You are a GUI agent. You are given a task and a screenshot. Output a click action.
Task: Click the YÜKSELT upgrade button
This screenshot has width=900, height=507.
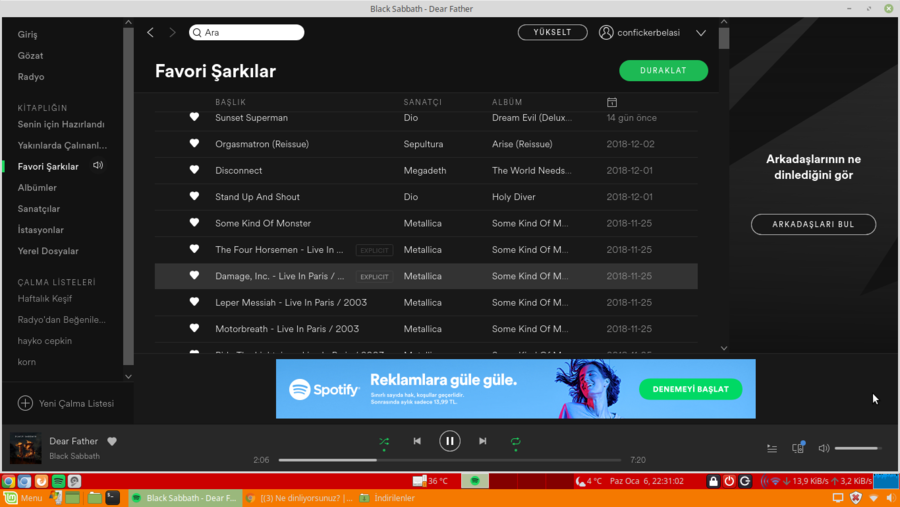coord(552,32)
